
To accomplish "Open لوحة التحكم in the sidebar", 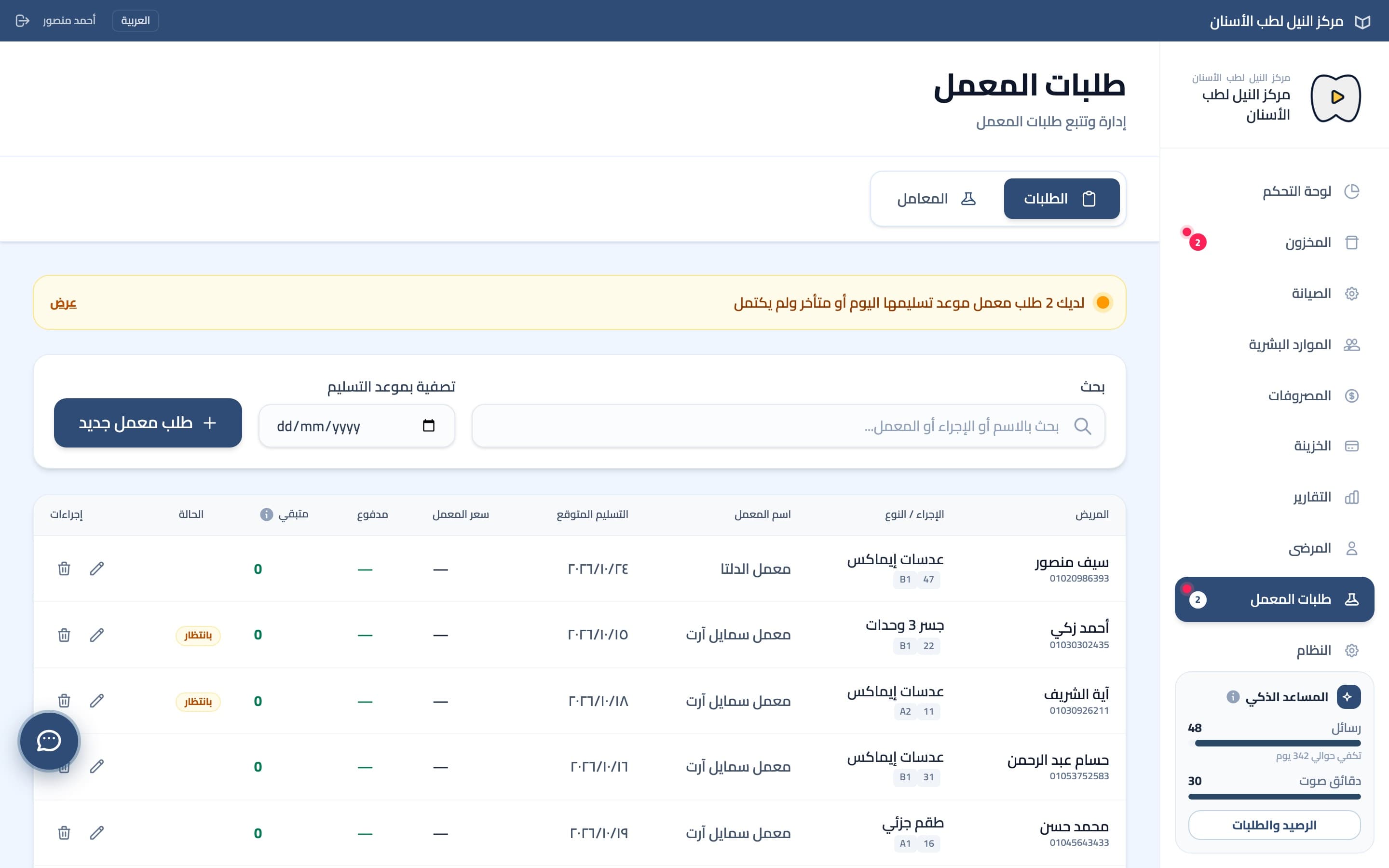I will (1274, 191).
